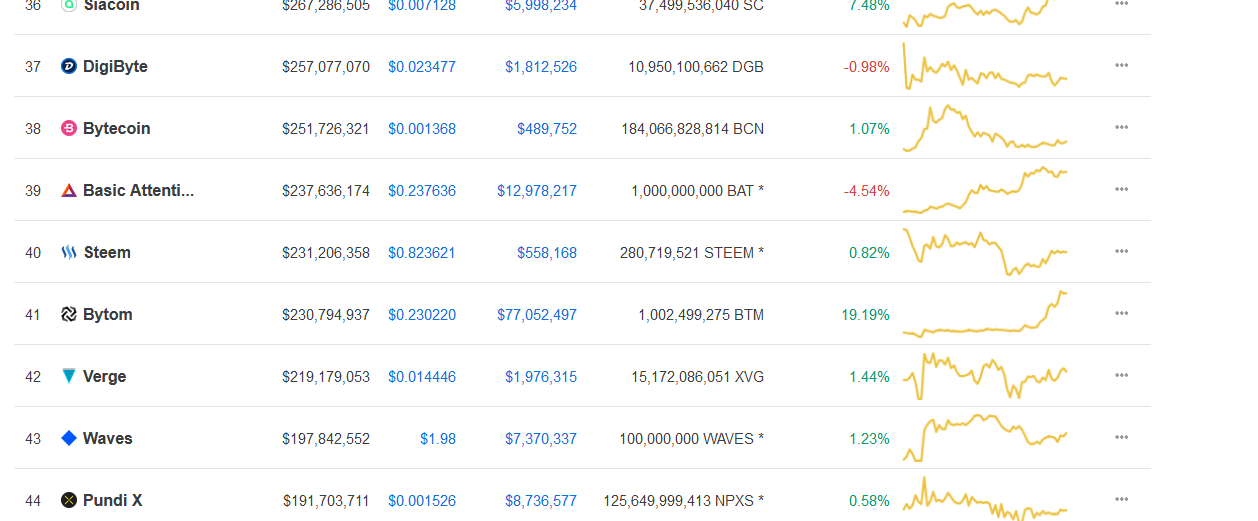Click Bytom price $0.230220
Screen dimensions: 1258x521
[422, 315]
